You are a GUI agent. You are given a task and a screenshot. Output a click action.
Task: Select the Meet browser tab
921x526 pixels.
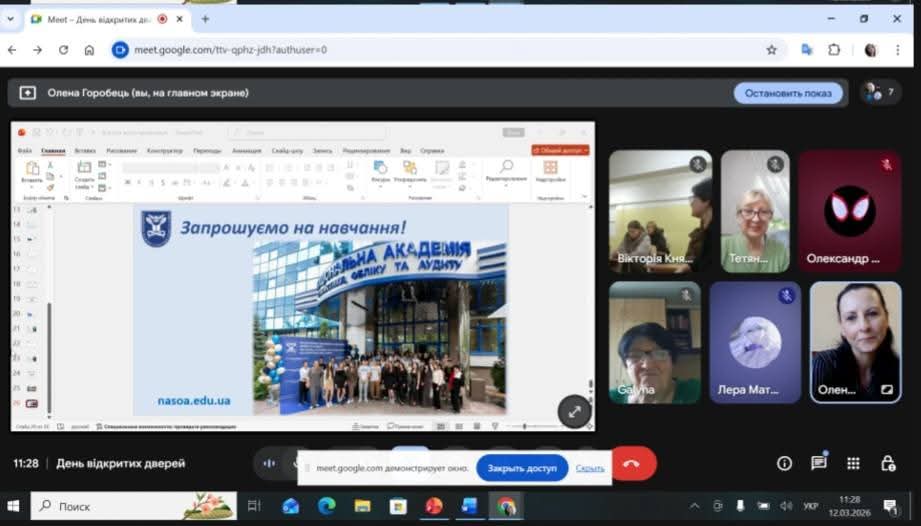point(95,18)
